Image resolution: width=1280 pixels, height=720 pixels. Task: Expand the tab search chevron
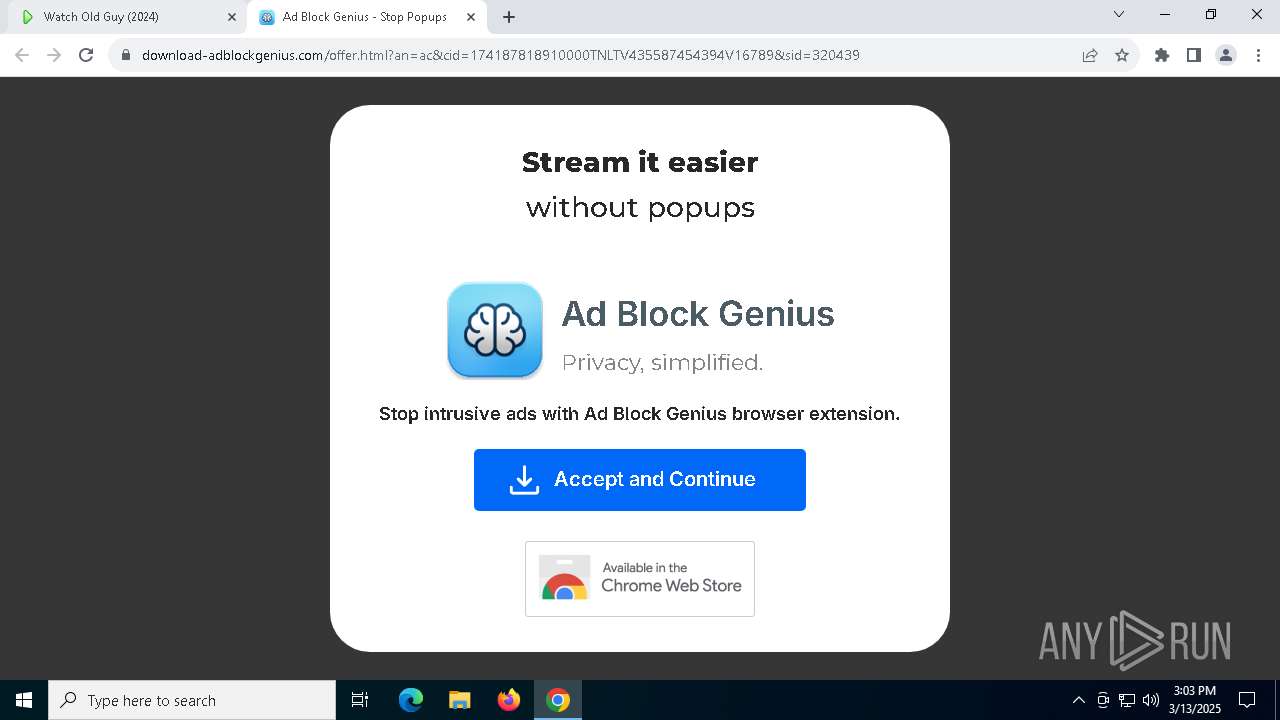tap(1119, 14)
